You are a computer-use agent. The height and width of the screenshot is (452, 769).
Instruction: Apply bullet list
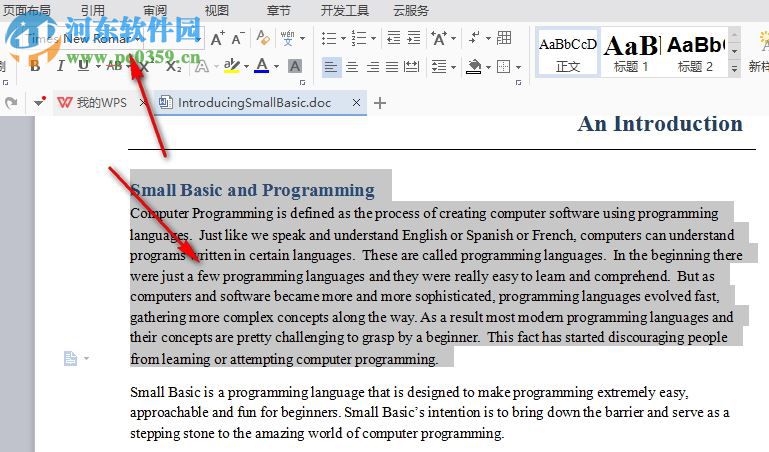pyautogui.click(x=329, y=38)
